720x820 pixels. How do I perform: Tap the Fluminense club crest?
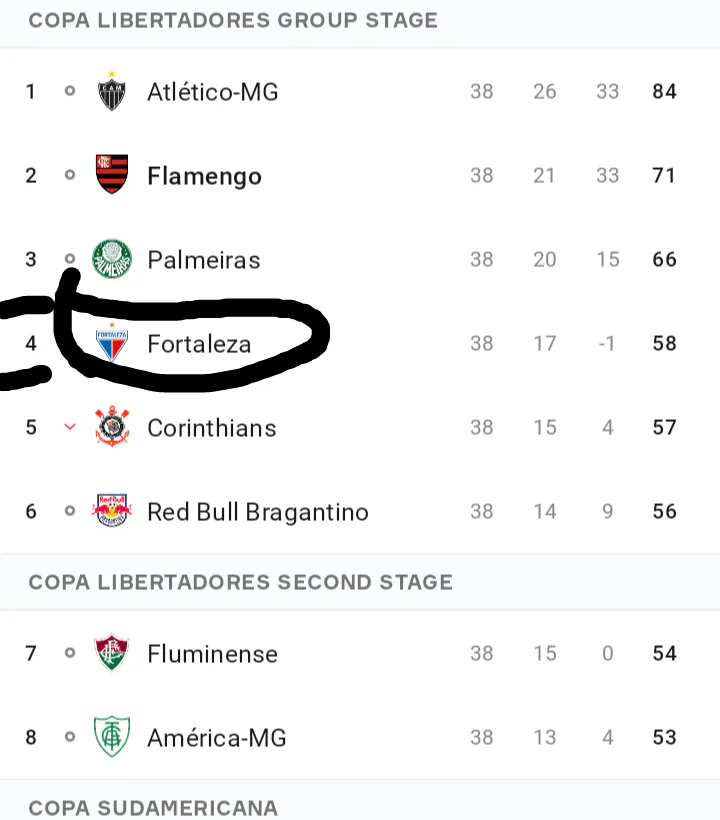click(x=112, y=652)
